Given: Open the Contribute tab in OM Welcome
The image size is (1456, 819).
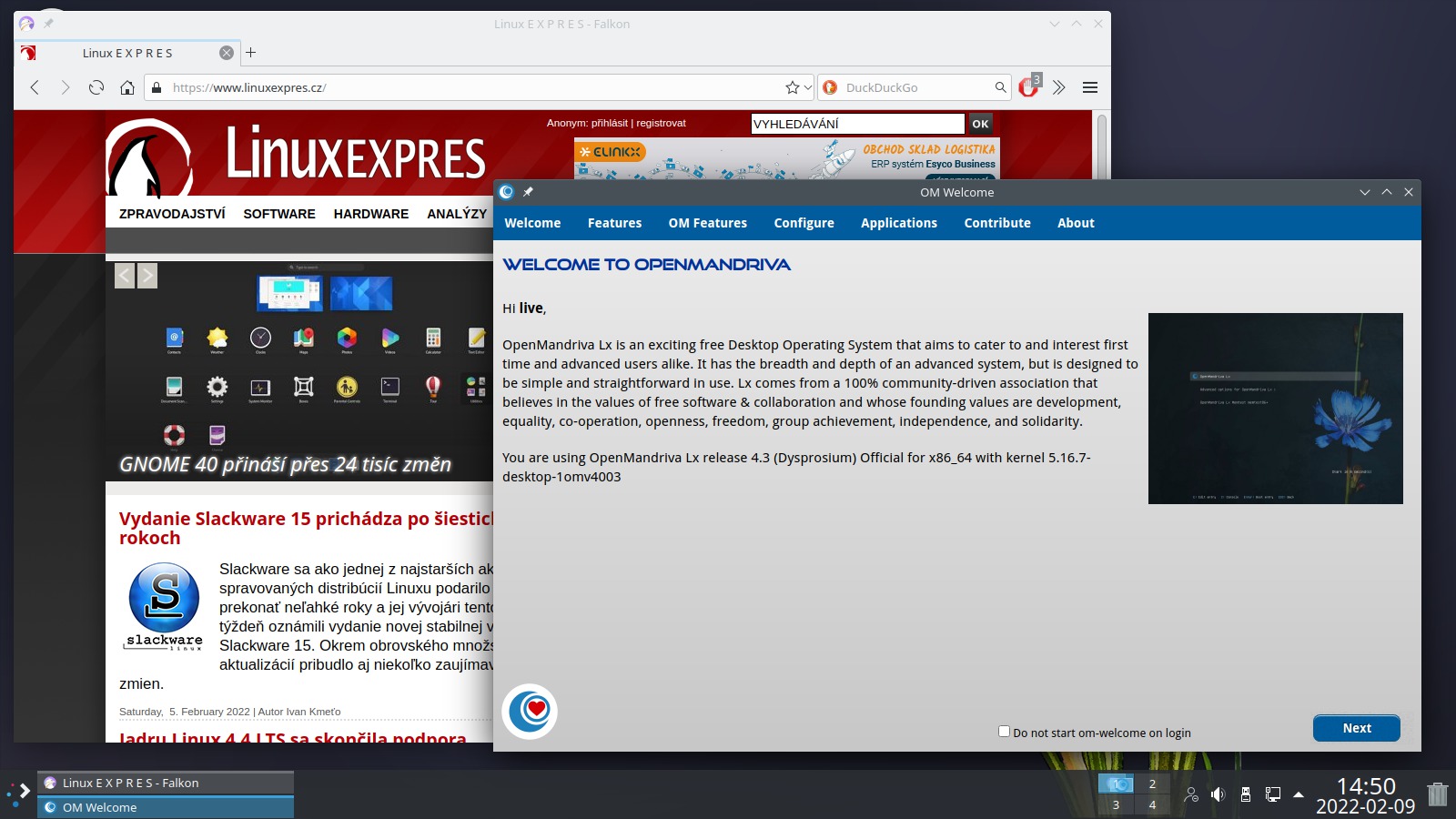Looking at the screenshot, I should 997,223.
